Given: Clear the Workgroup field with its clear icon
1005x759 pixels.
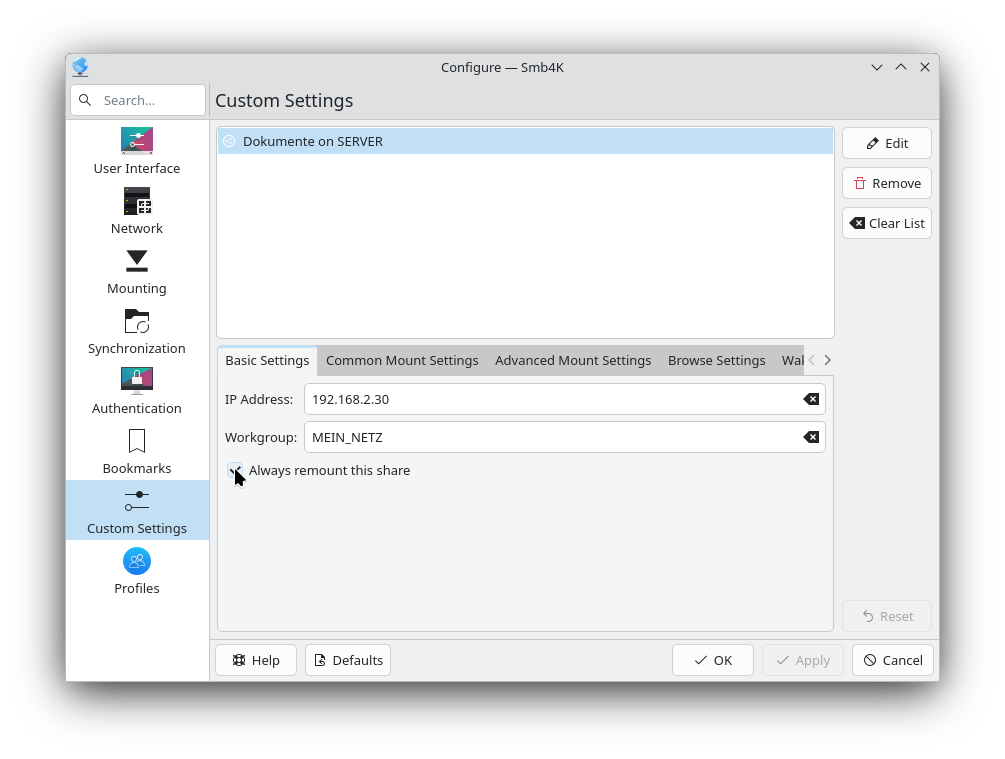Looking at the screenshot, I should (811, 437).
